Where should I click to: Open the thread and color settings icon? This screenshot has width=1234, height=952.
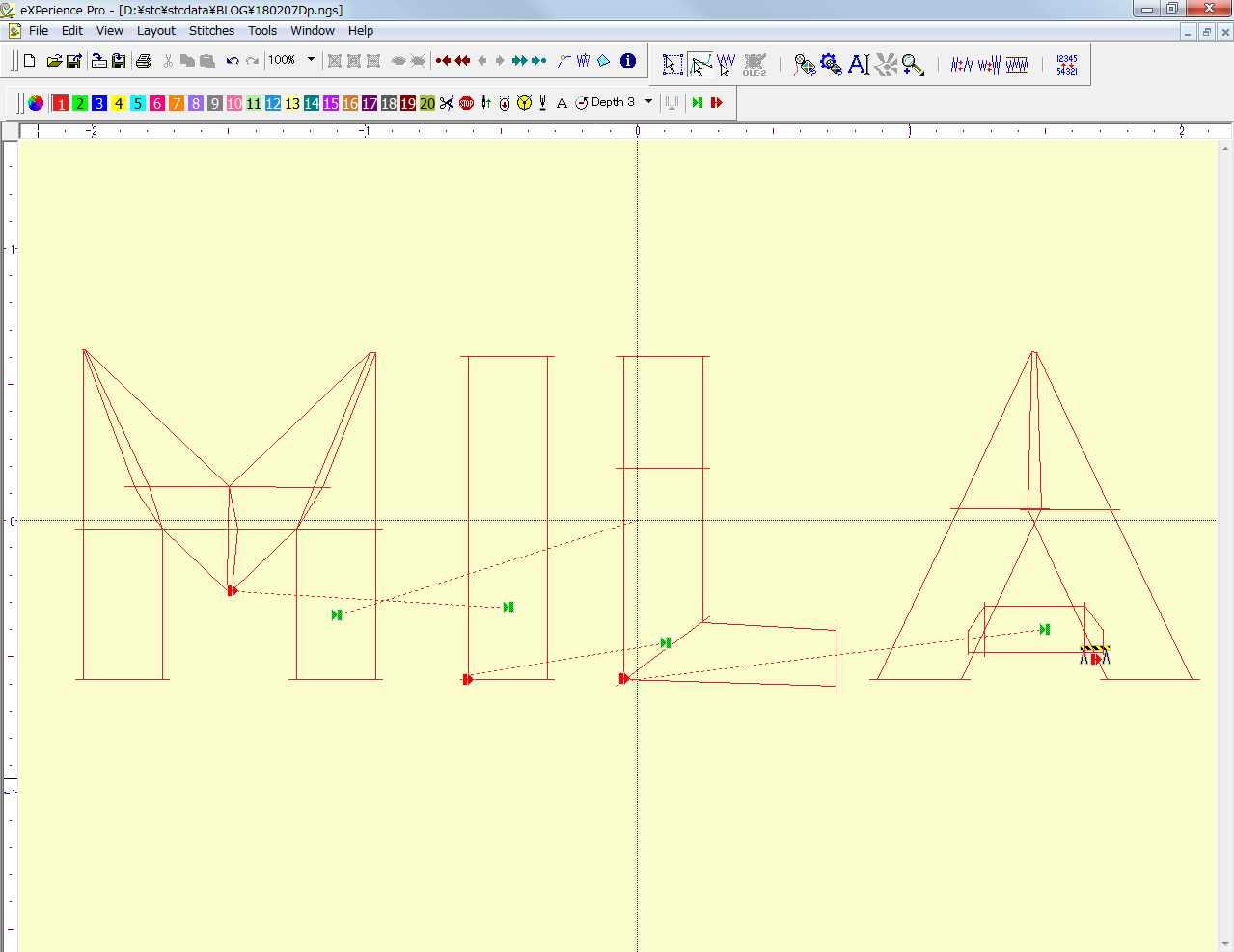coord(804,65)
